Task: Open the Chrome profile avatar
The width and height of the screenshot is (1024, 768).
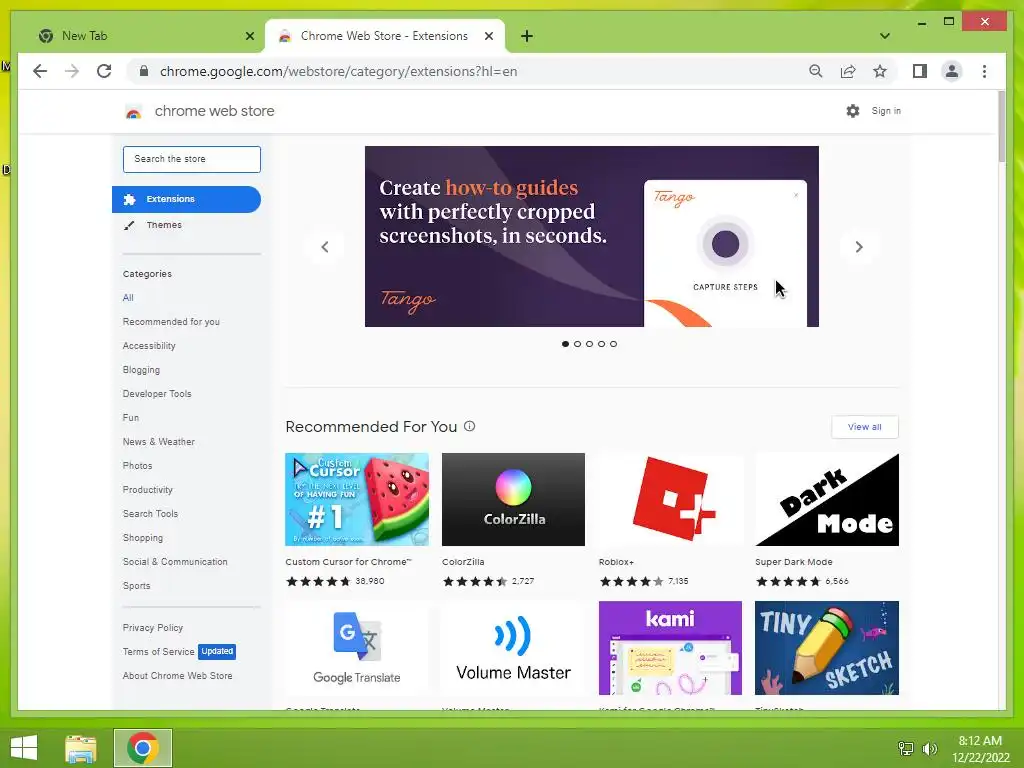Action: pos(952,71)
